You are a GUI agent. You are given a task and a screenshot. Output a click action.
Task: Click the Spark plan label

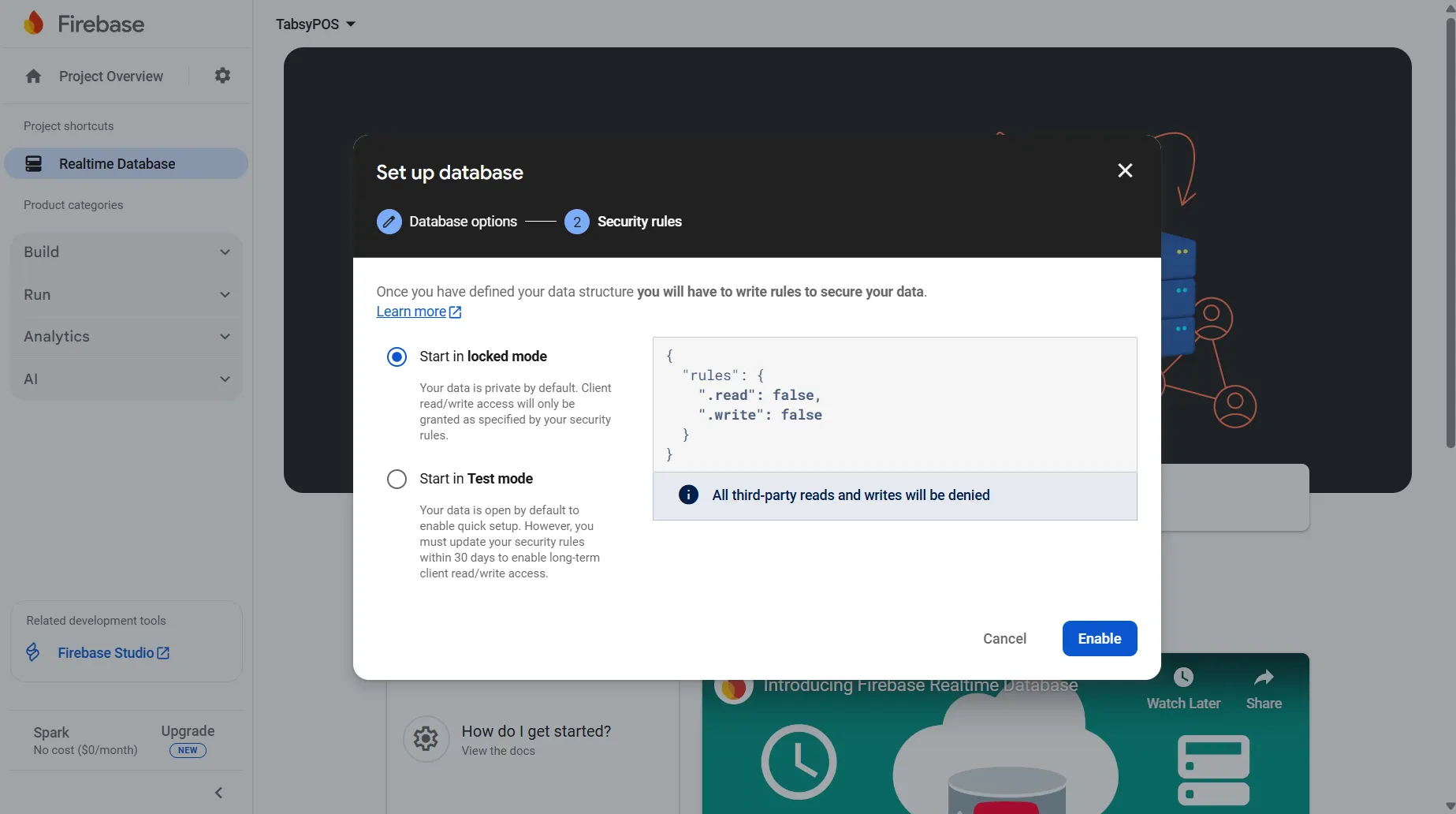[51, 733]
